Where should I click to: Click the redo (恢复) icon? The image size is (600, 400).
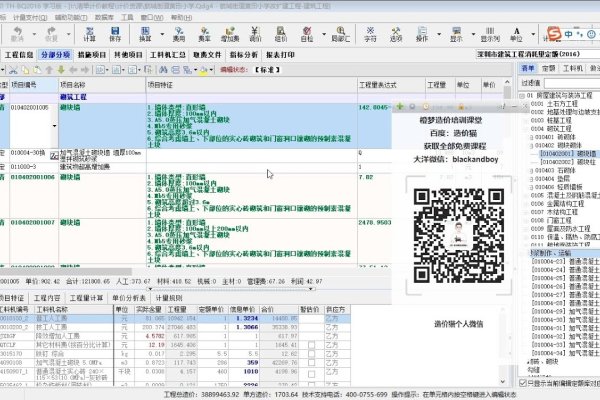(51, 34)
